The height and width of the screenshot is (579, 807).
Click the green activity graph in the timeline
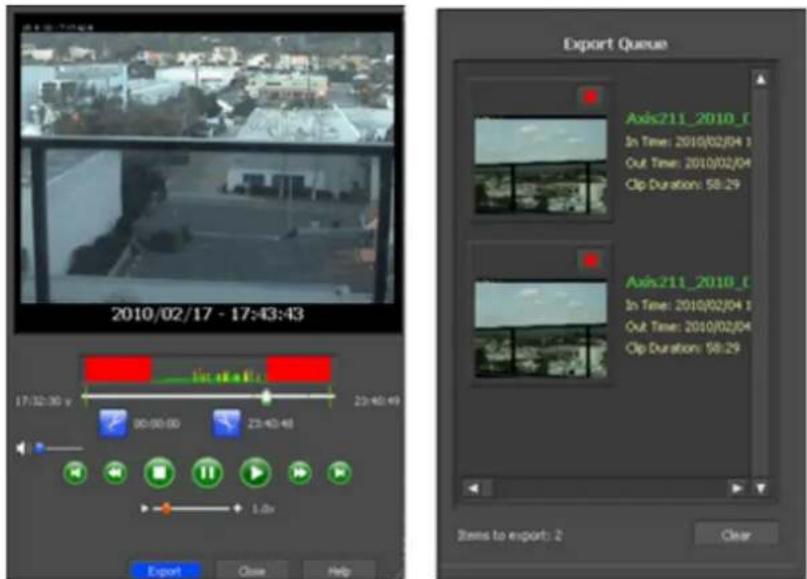click(x=209, y=377)
